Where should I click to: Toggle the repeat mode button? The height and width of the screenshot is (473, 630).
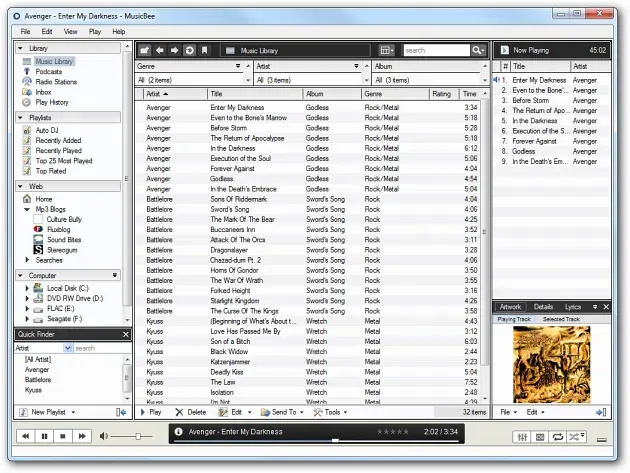tap(557, 436)
